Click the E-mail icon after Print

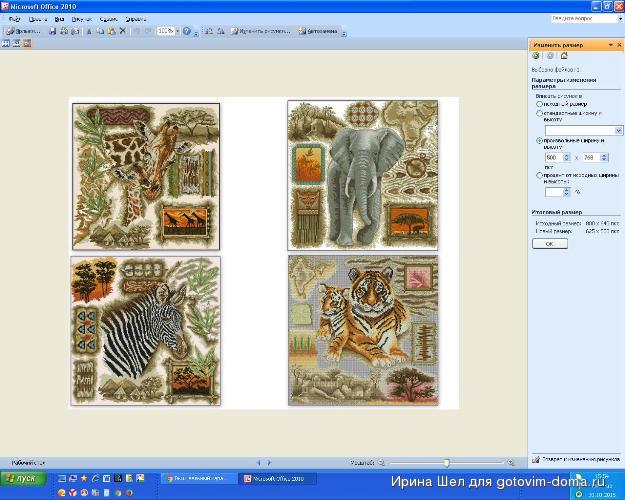(x=75, y=31)
